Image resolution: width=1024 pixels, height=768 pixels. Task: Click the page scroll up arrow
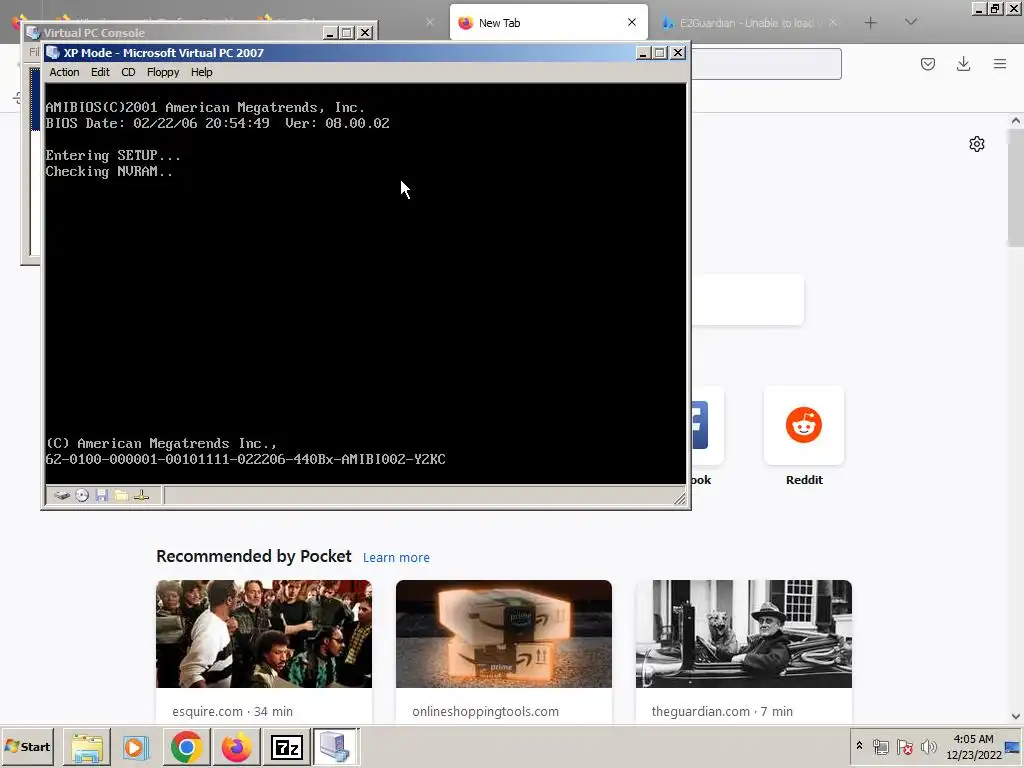[1016, 121]
